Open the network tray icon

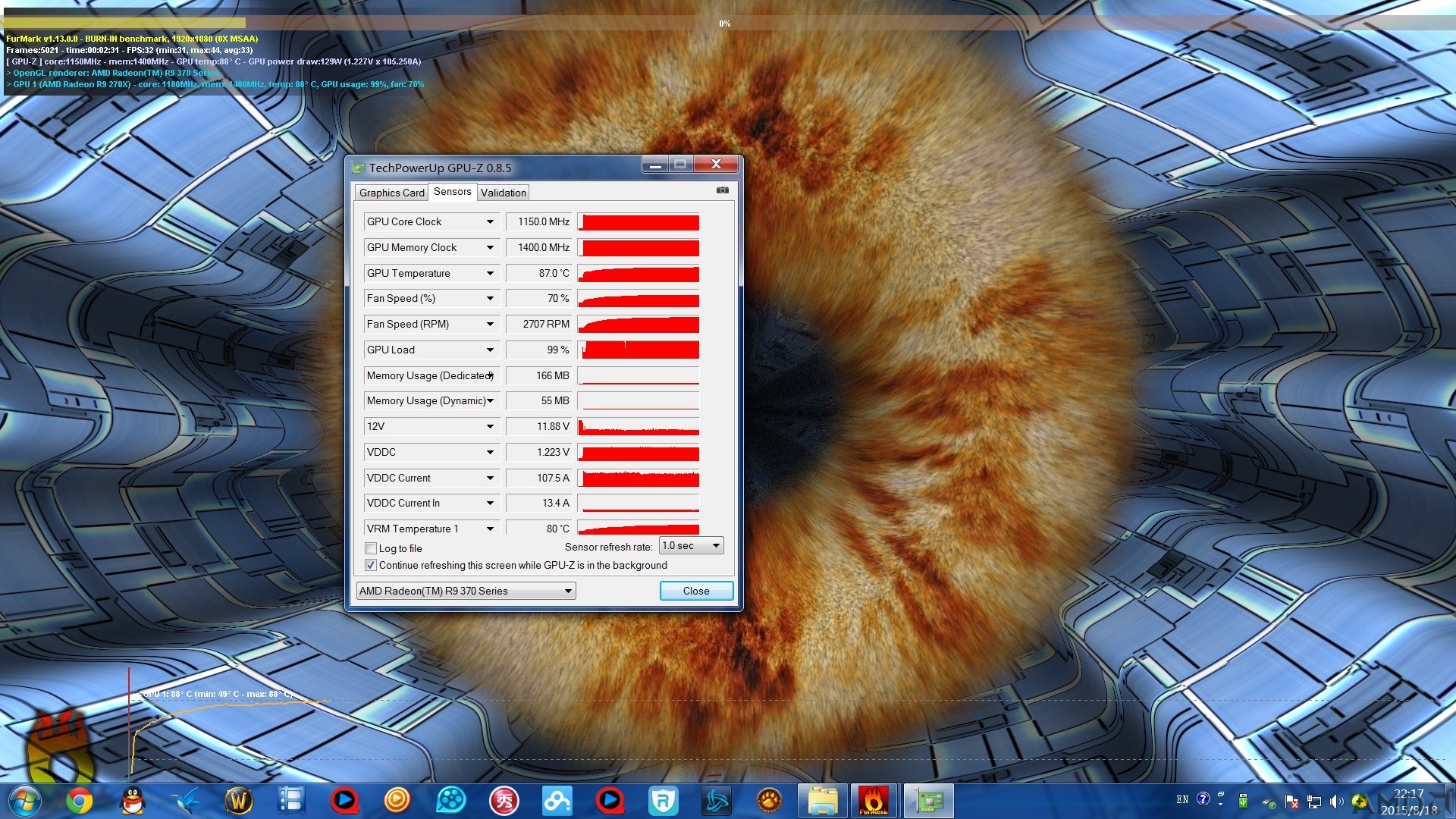1314,802
